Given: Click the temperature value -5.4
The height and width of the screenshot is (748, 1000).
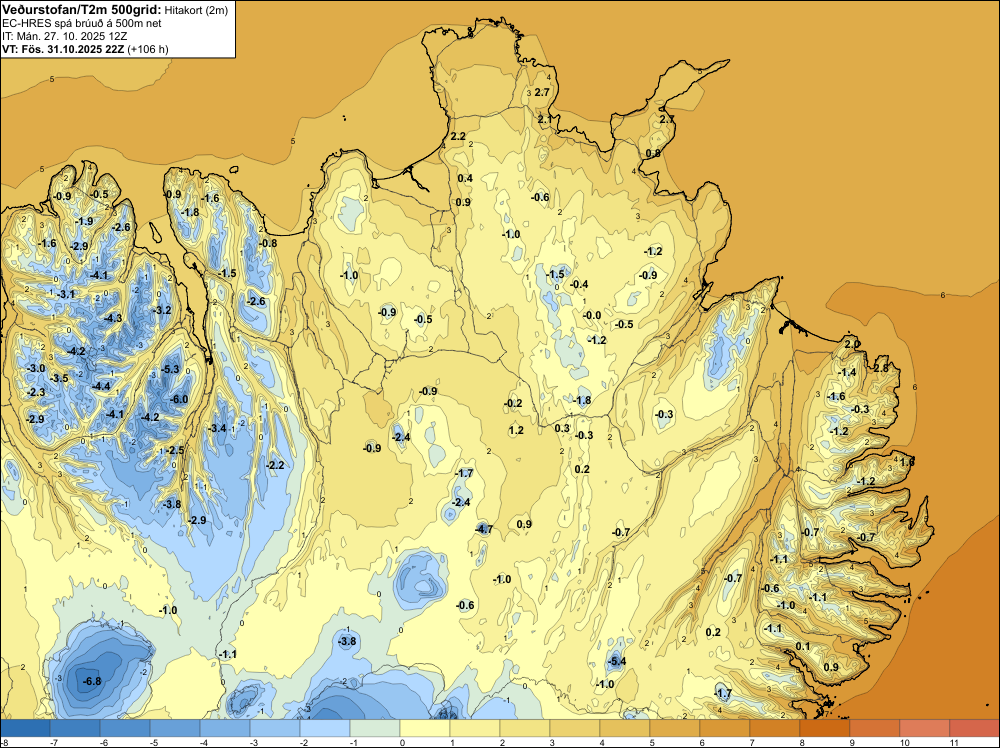Looking at the screenshot, I should click(x=617, y=661).
